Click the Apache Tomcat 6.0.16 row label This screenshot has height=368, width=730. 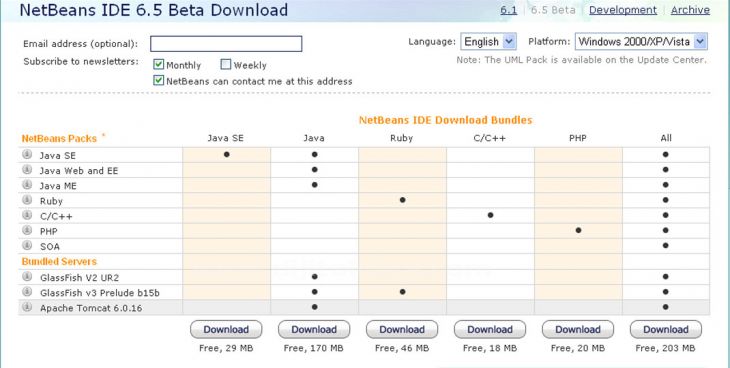click(91, 308)
